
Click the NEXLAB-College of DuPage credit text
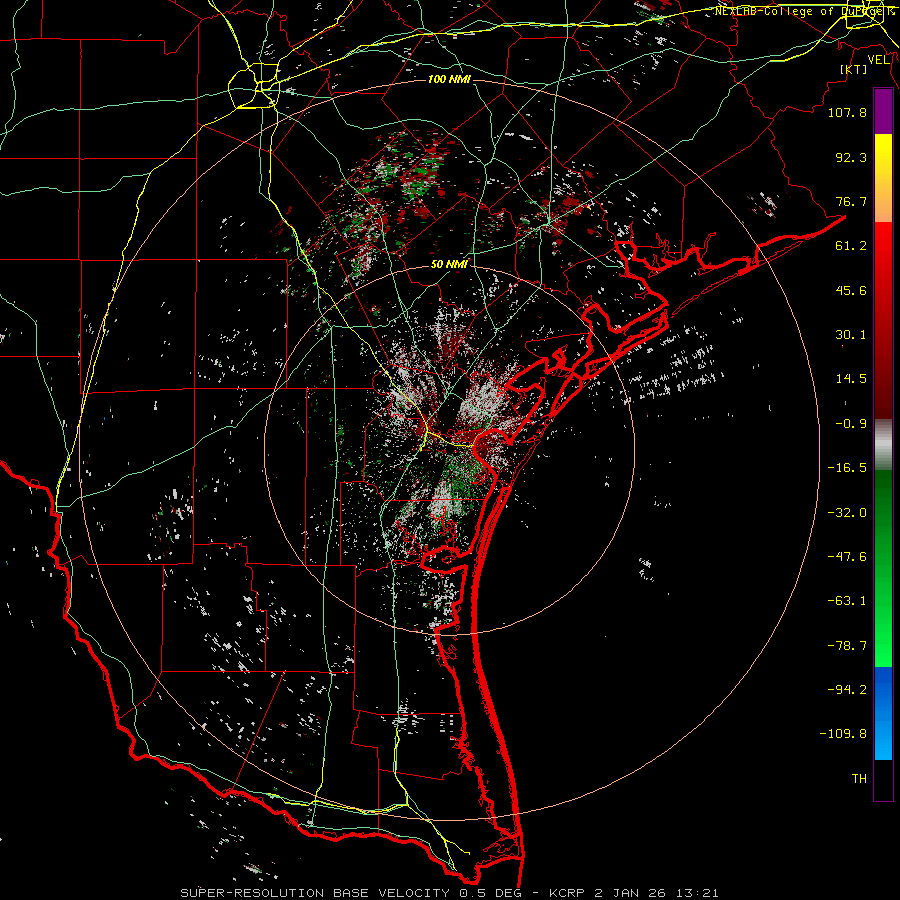click(x=804, y=11)
